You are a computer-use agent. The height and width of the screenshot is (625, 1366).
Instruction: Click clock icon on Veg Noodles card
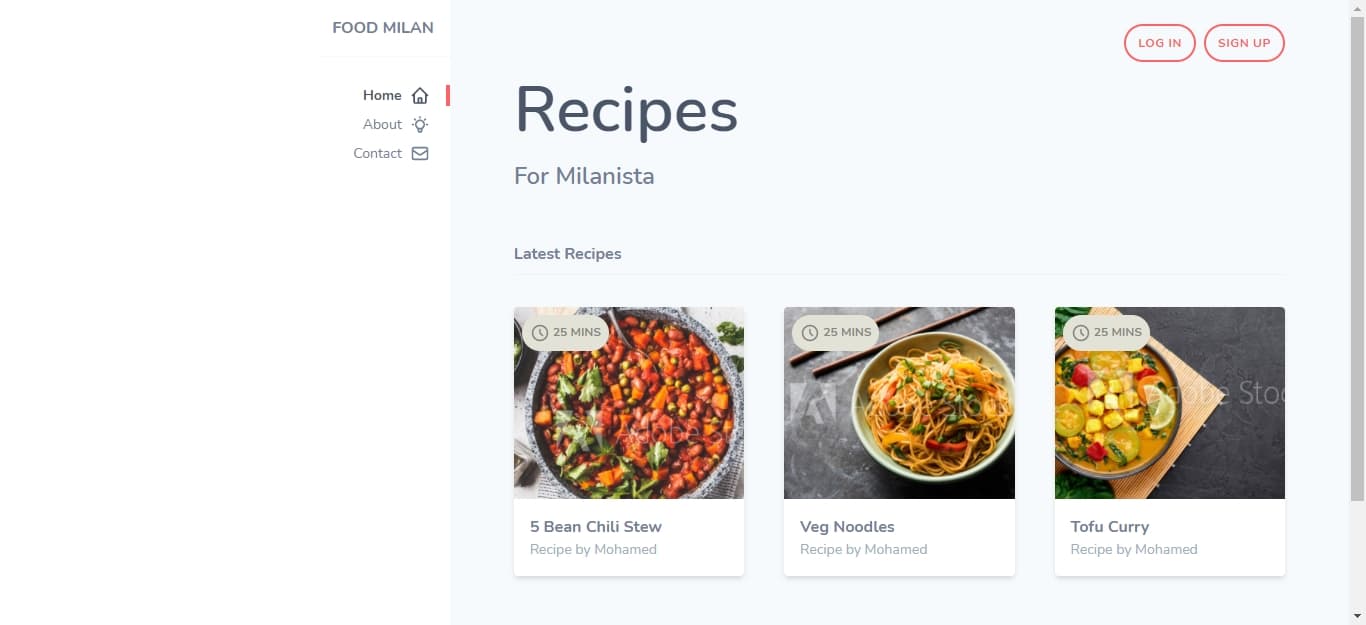(810, 333)
